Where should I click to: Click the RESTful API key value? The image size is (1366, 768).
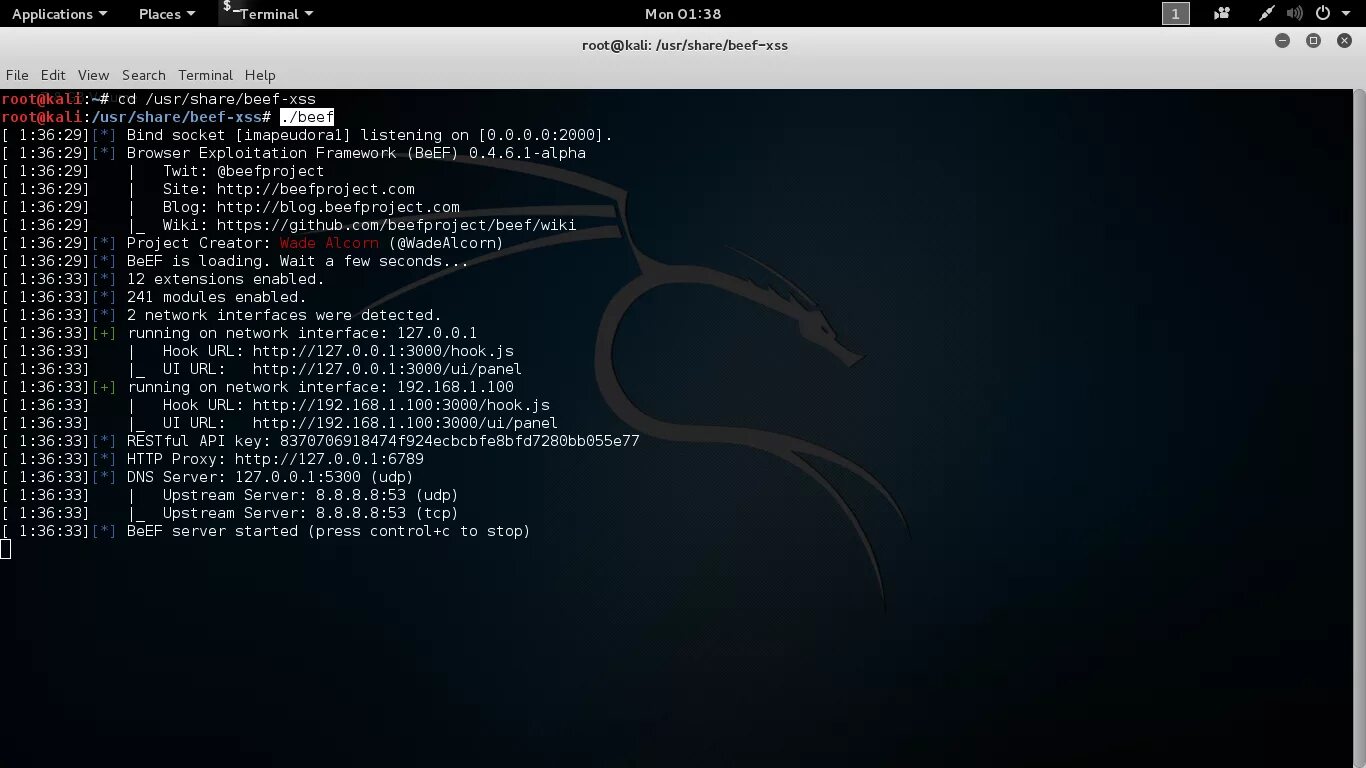(460, 441)
